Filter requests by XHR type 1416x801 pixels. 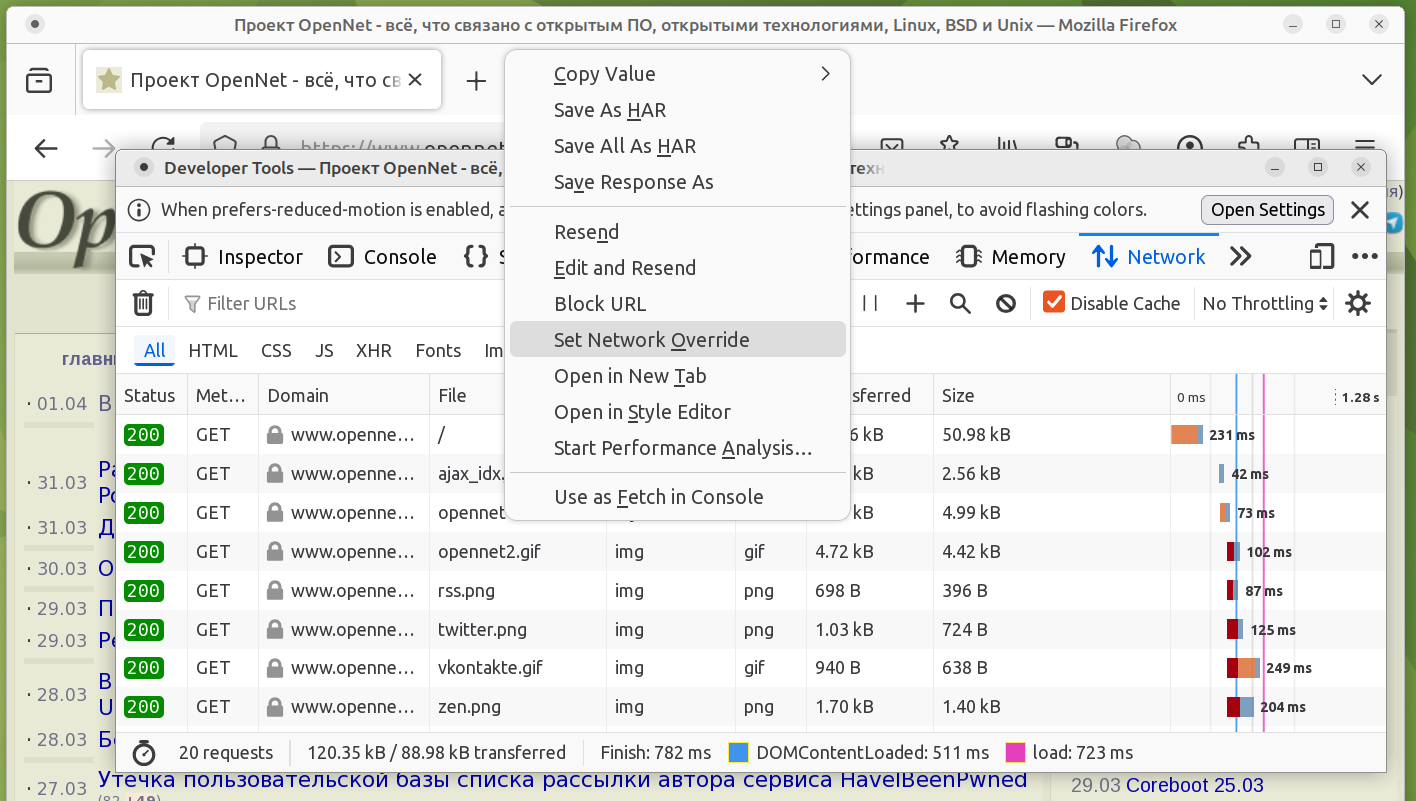click(x=374, y=350)
